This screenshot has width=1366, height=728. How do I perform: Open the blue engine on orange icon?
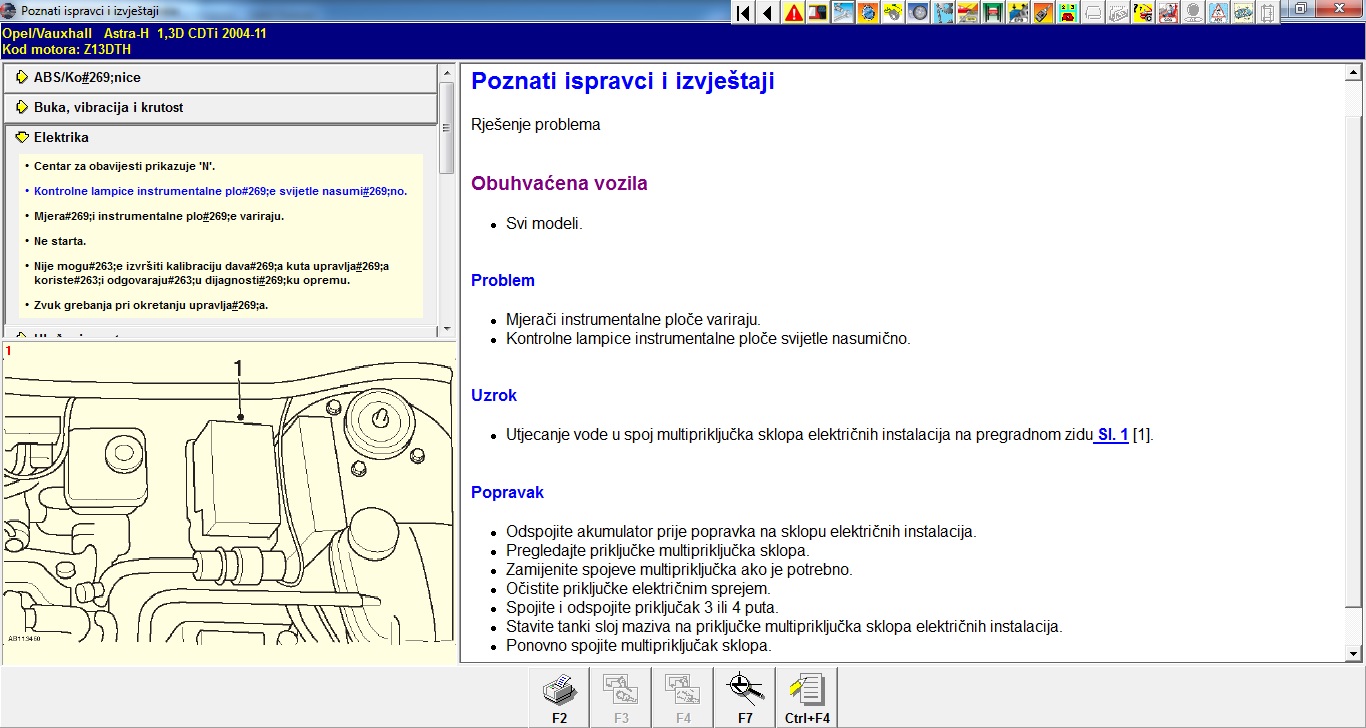(868, 13)
